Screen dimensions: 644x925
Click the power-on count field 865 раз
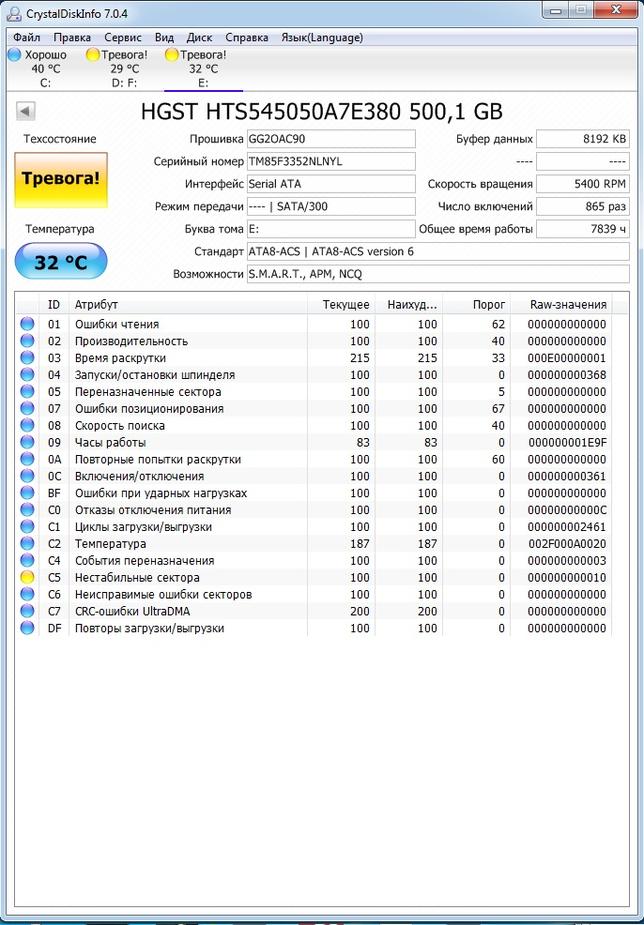(x=583, y=206)
